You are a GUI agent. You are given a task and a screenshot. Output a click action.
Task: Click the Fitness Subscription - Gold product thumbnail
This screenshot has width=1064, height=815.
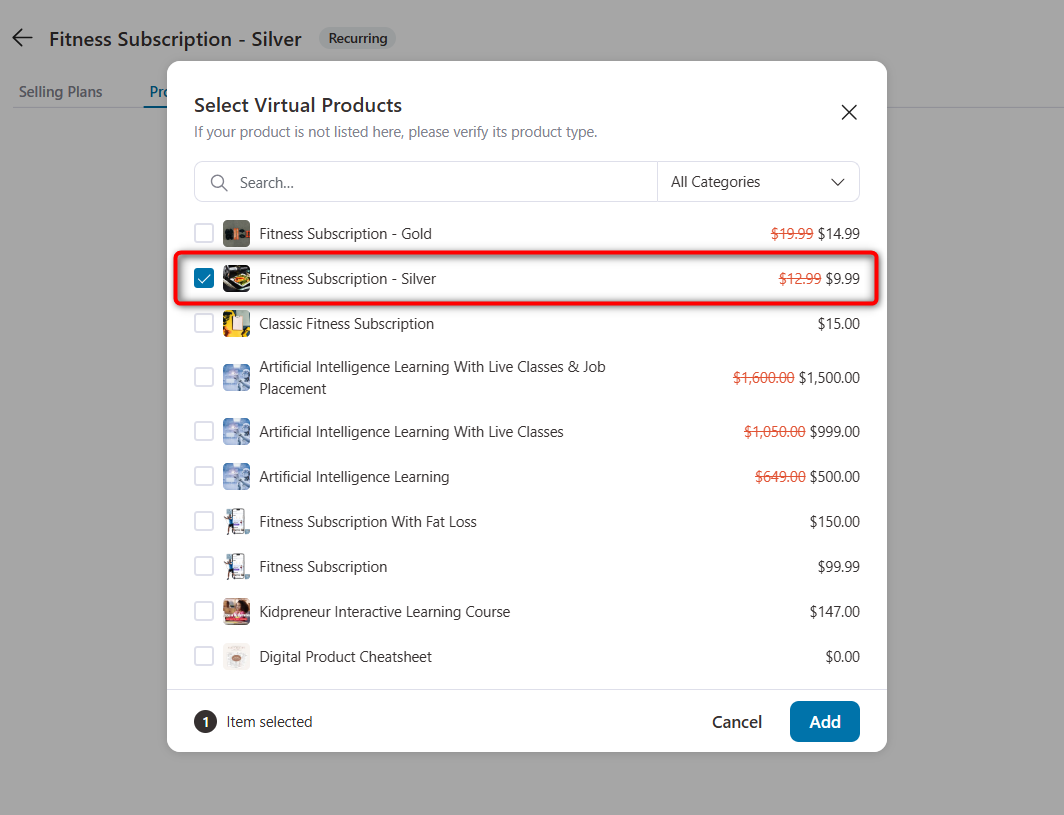tap(236, 233)
